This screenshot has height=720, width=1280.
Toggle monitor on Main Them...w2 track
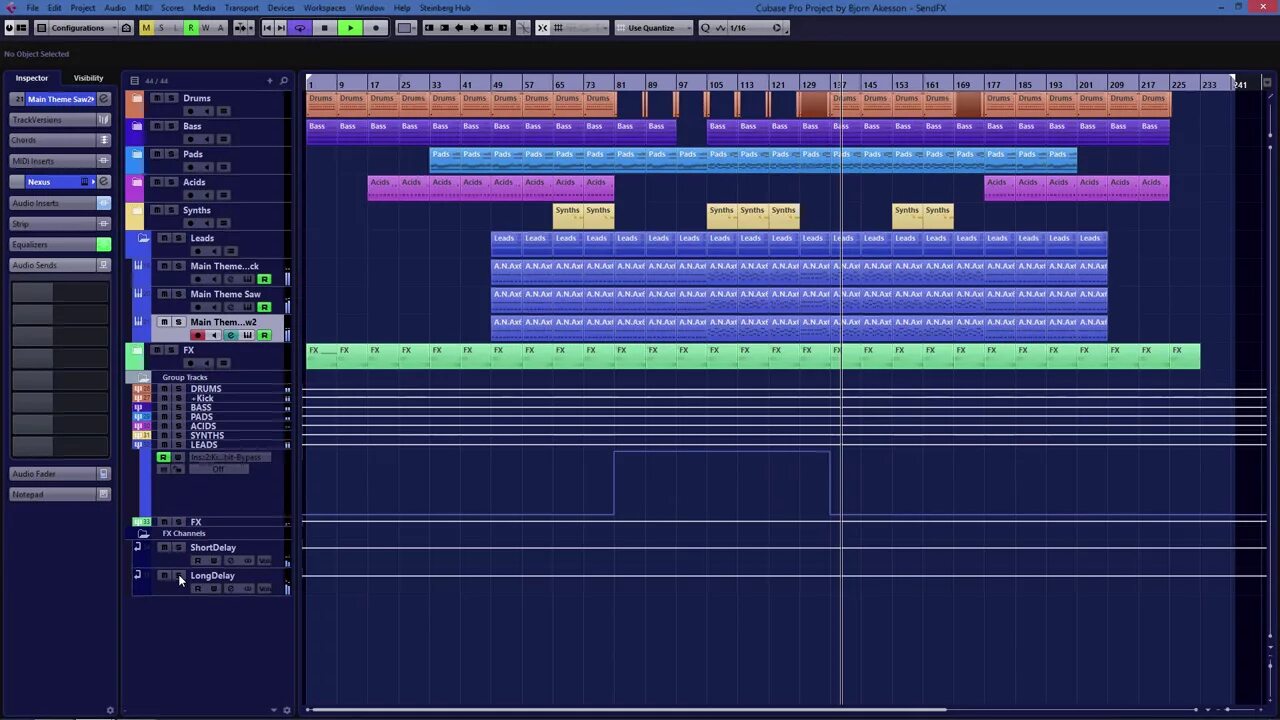[213, 335]
